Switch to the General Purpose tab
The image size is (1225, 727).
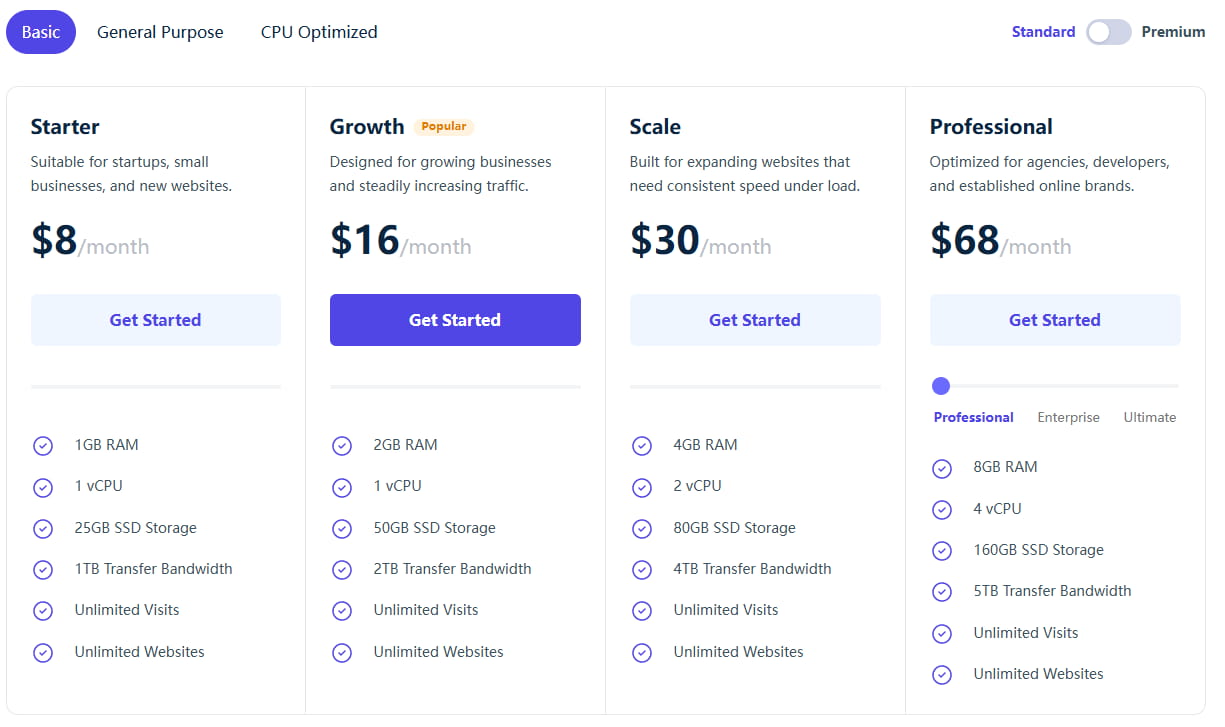pos(160,32)
